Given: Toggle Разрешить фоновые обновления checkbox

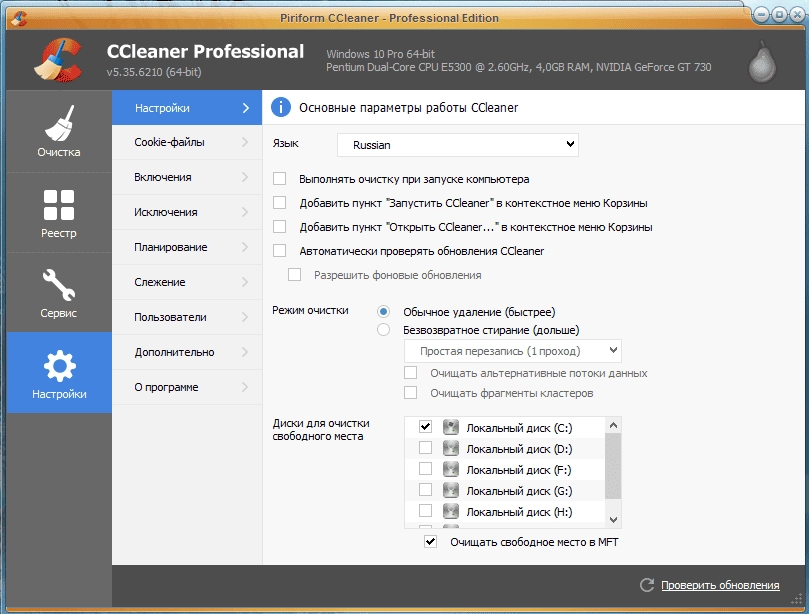Looking at the screenshot, I should [x=295, y=274].
